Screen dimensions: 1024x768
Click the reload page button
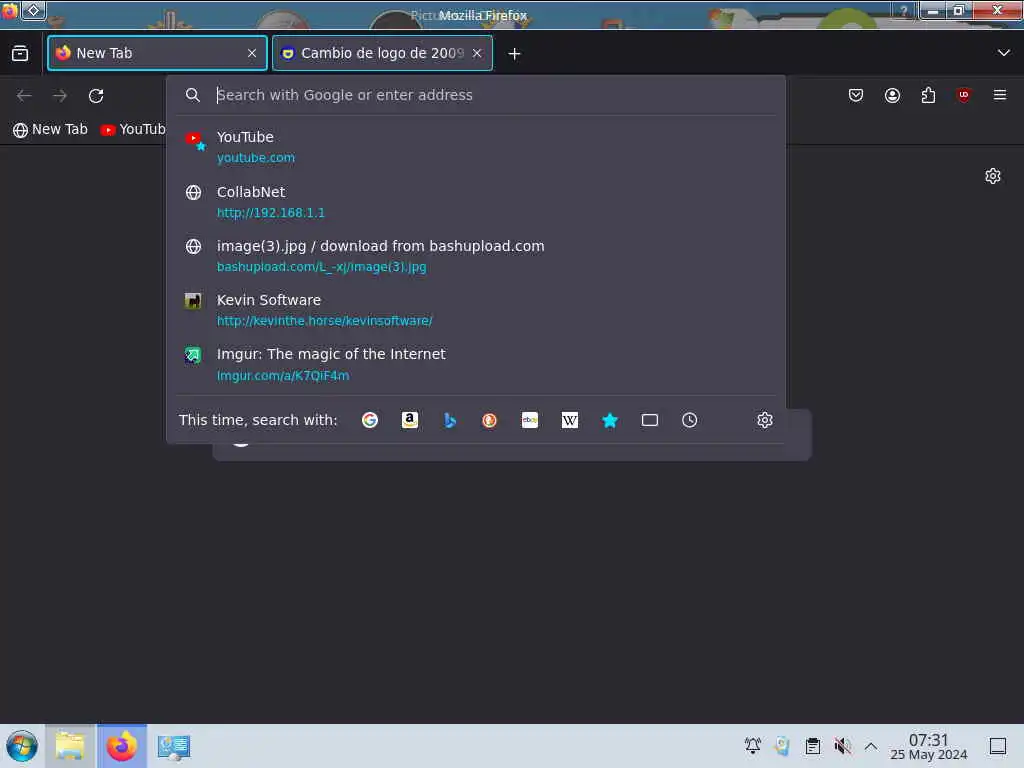pos(96,96)
